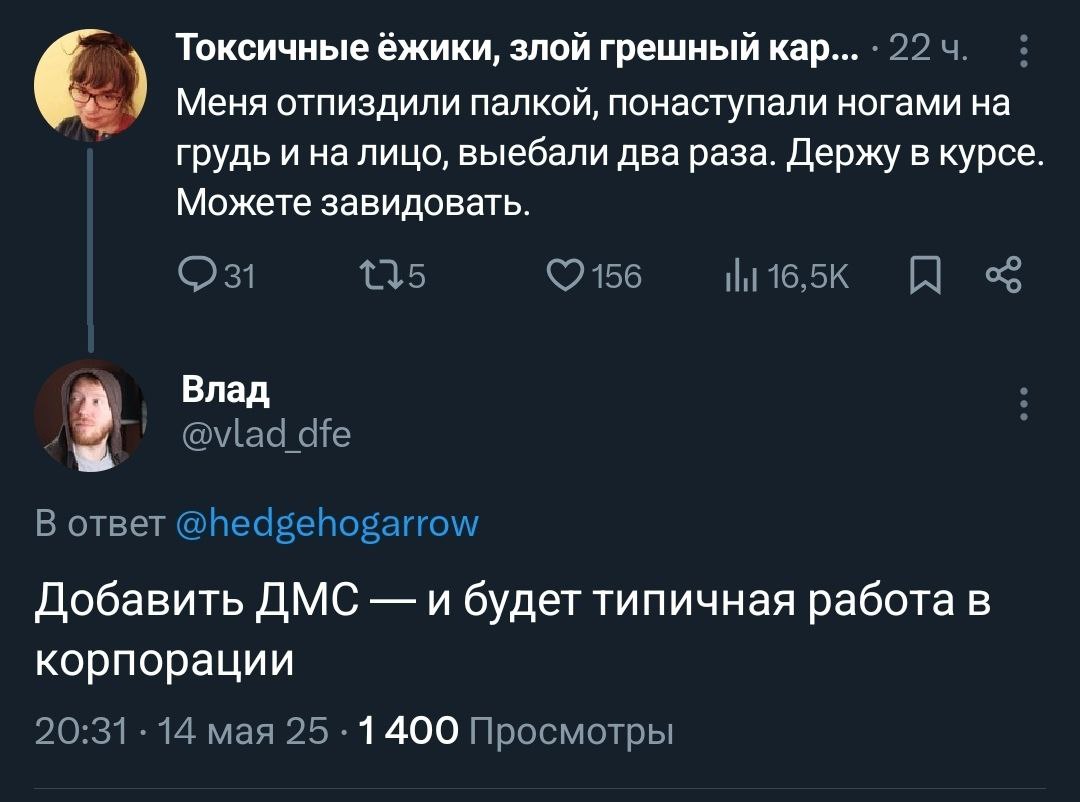Visit the @hedgehogarrow mention link
Screen dimensions: 1080x802
pos(327,522)
